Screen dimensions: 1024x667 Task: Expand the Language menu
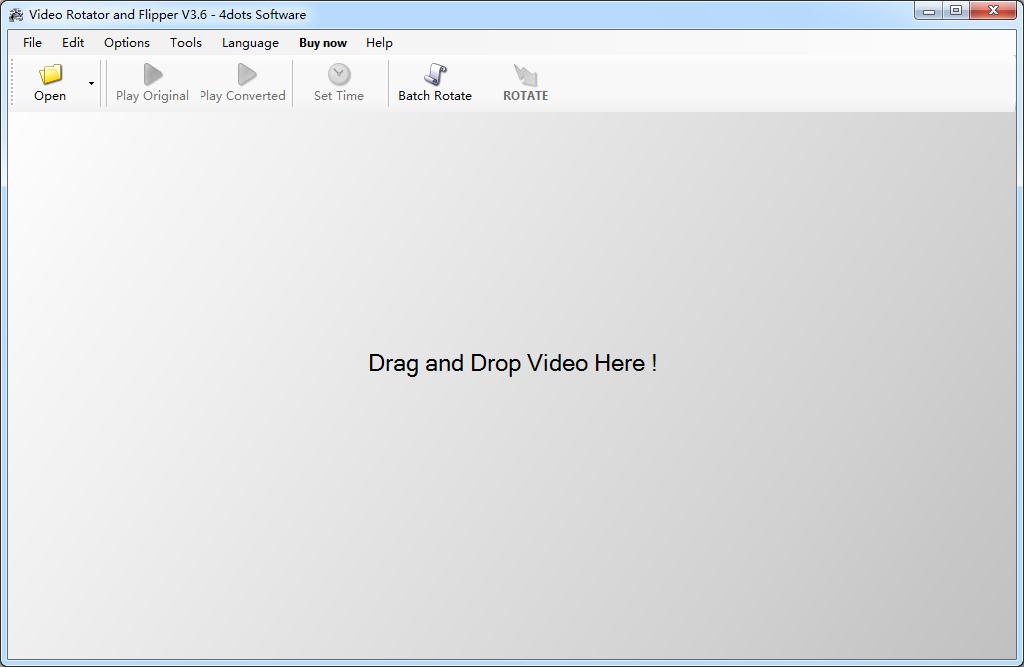click(x=250, y=43)
